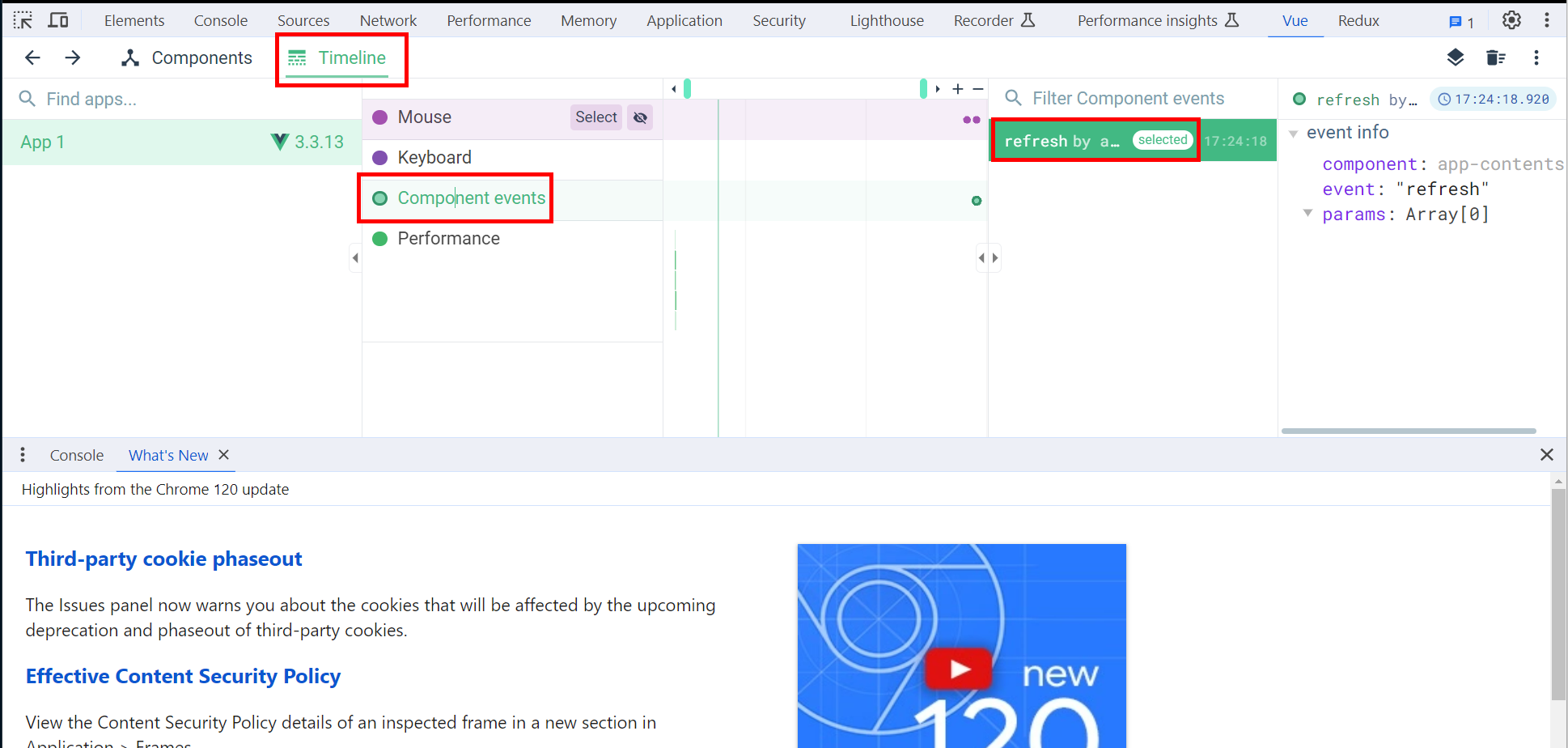Clear the timeline with the trash icon
This screenshot has width=1568, height=748.
1496,57
